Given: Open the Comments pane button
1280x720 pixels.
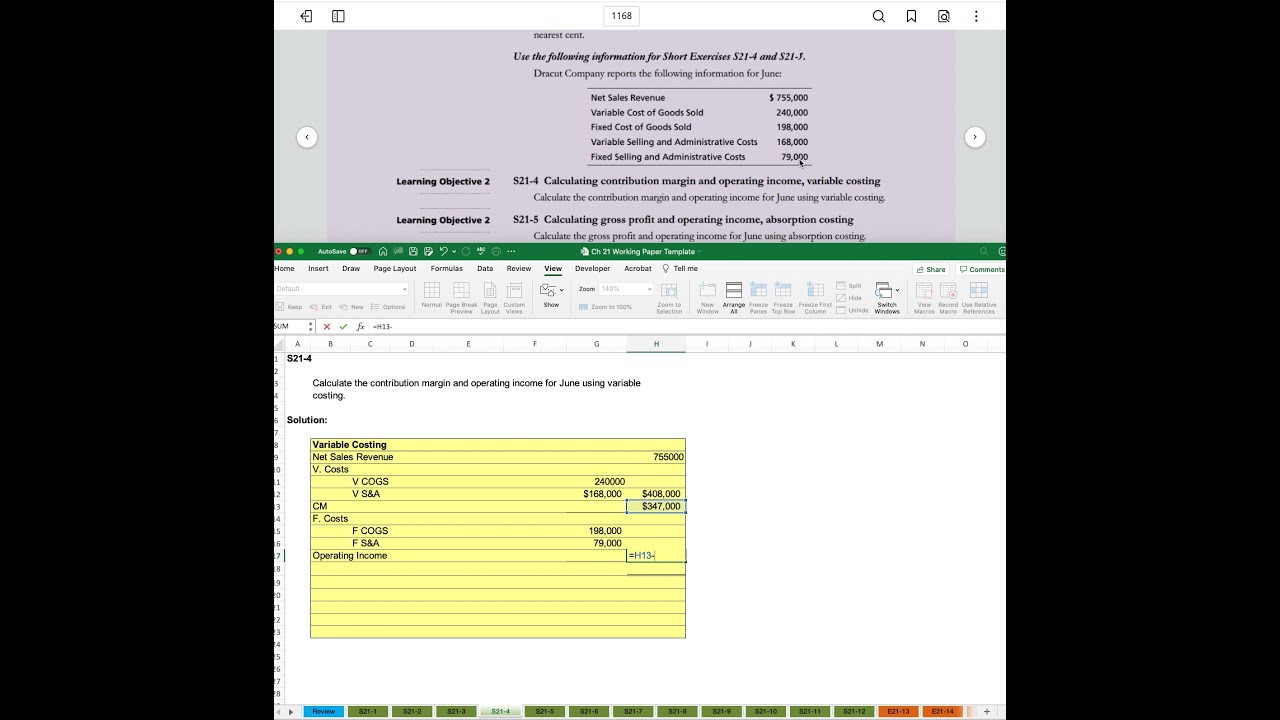Looking at the screenshot, I should point(981,269).
